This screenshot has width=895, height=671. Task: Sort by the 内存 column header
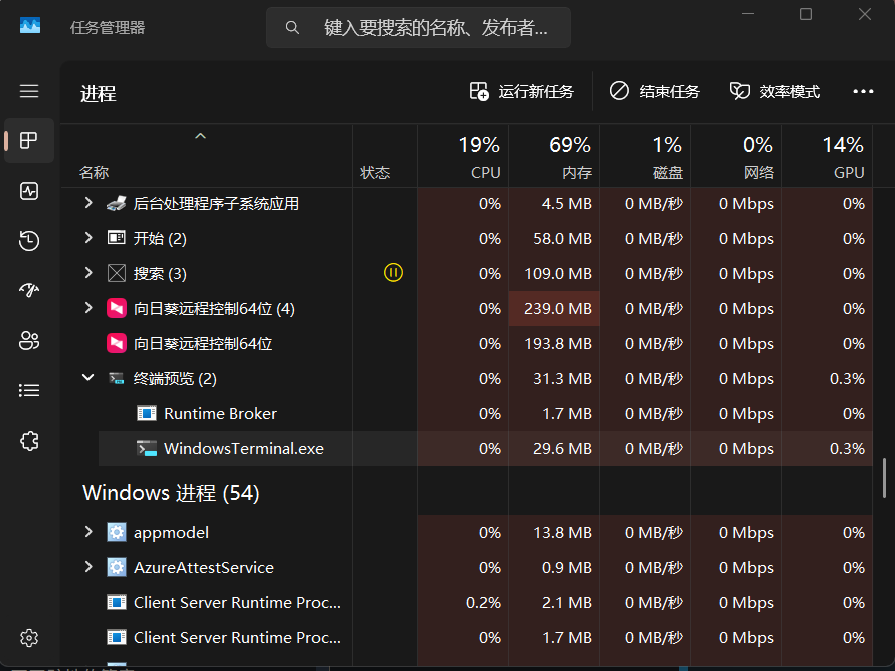click(554, 156)
